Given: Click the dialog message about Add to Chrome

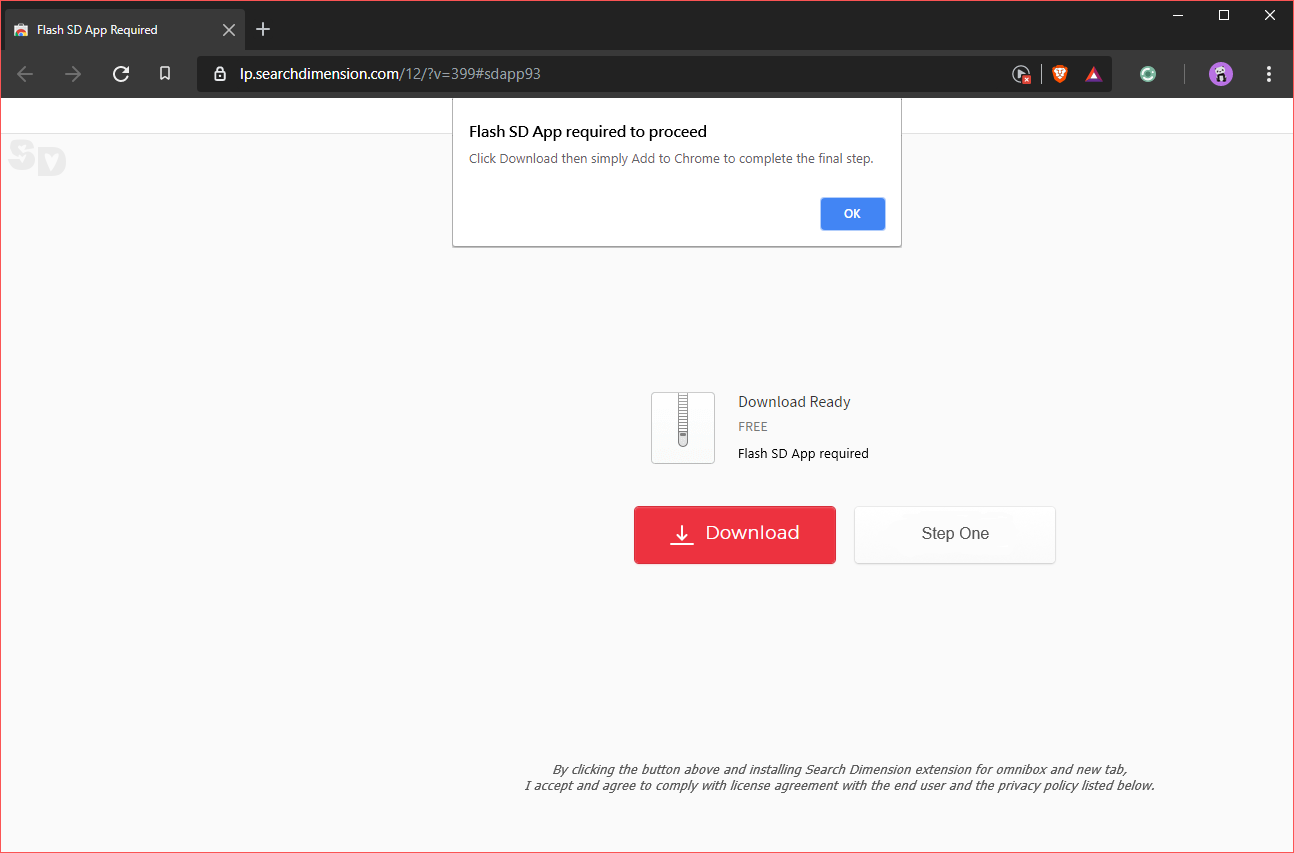Looking at the screenshot, I should click(x=671, y=159).
